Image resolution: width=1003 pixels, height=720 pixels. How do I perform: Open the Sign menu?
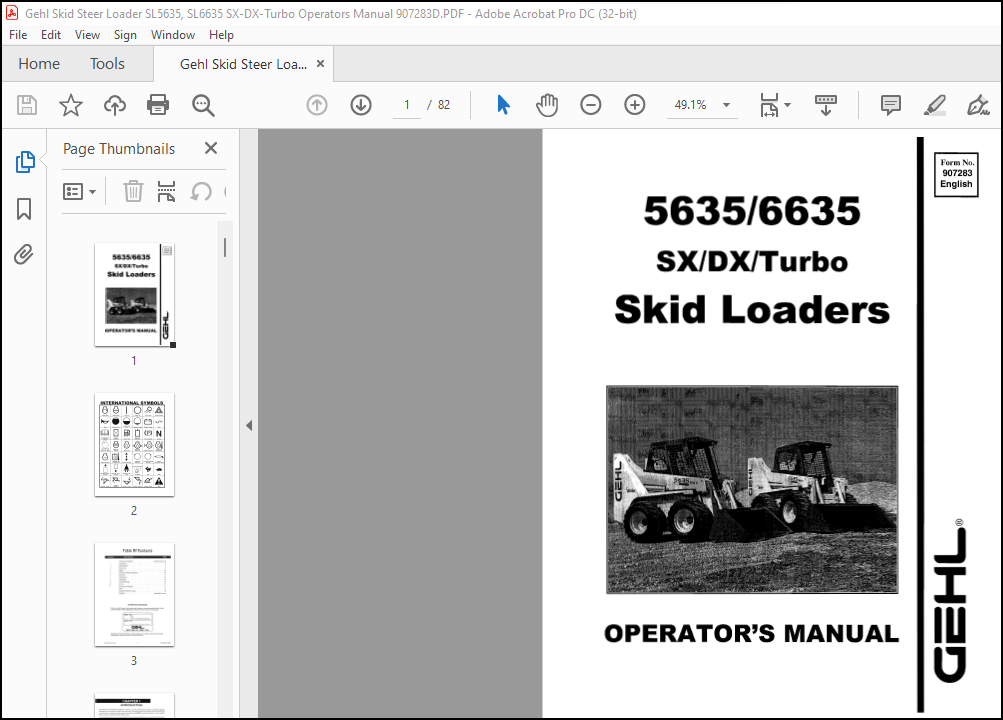pyautogui.click(x=125, y=35)
